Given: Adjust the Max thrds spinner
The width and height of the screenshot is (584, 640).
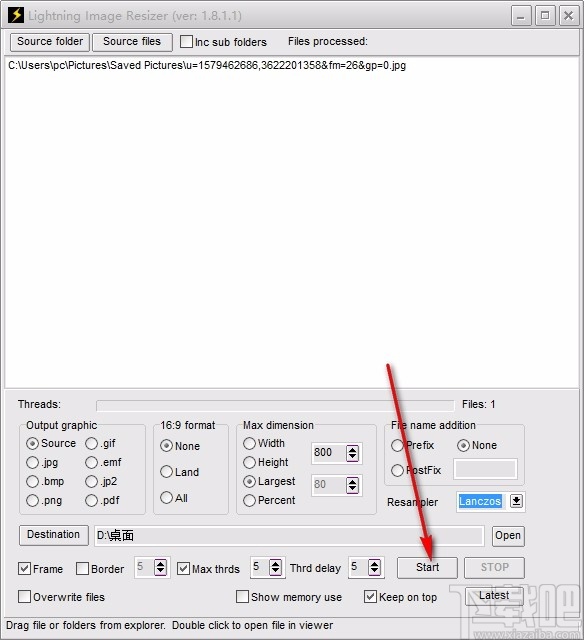Looking at the screenshot, I should pos(276,567).
